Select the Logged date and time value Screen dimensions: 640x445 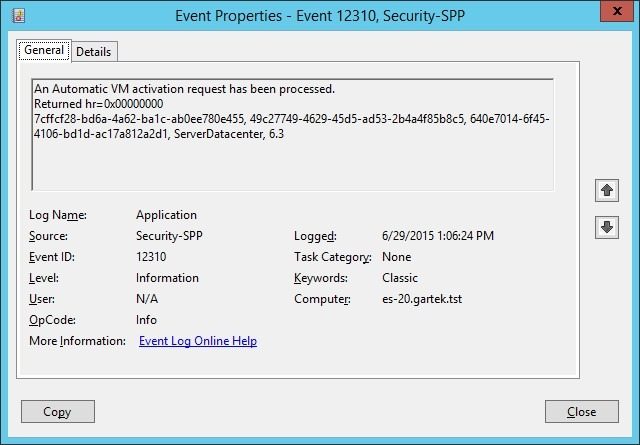tap(438, 236)
